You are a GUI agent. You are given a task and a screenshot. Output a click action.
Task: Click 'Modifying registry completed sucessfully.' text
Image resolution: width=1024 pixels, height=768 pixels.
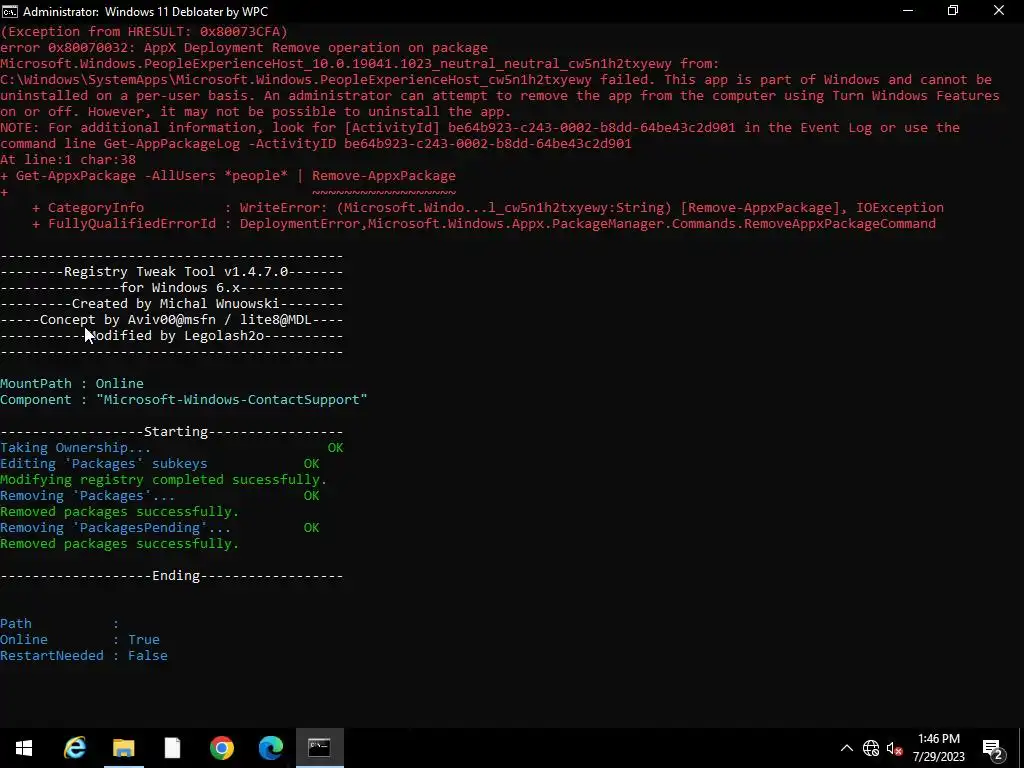[163, 479]
